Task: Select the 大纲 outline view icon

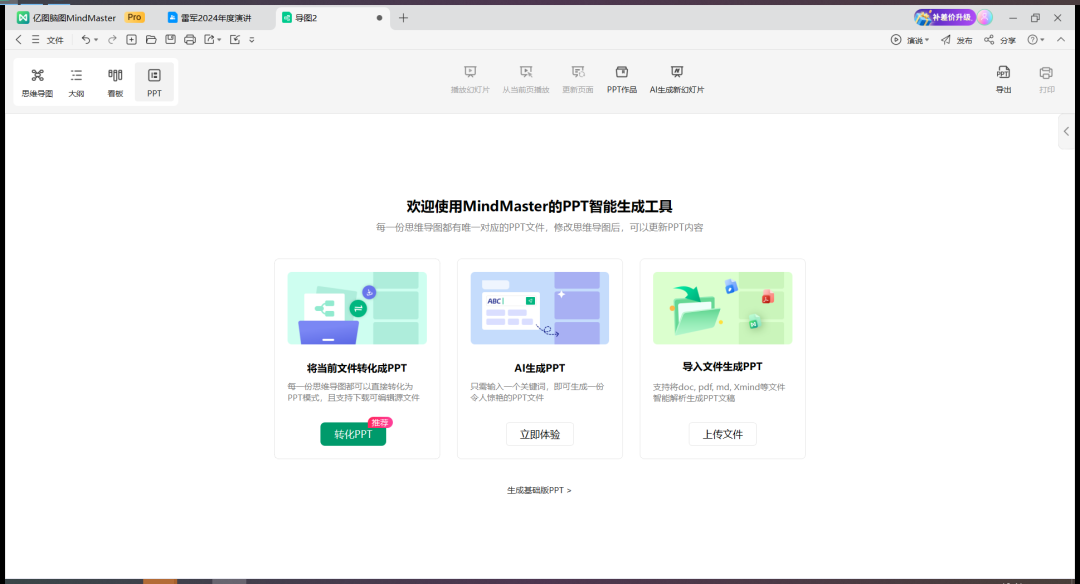Action: pyautogui.click(x=76, y=81)
